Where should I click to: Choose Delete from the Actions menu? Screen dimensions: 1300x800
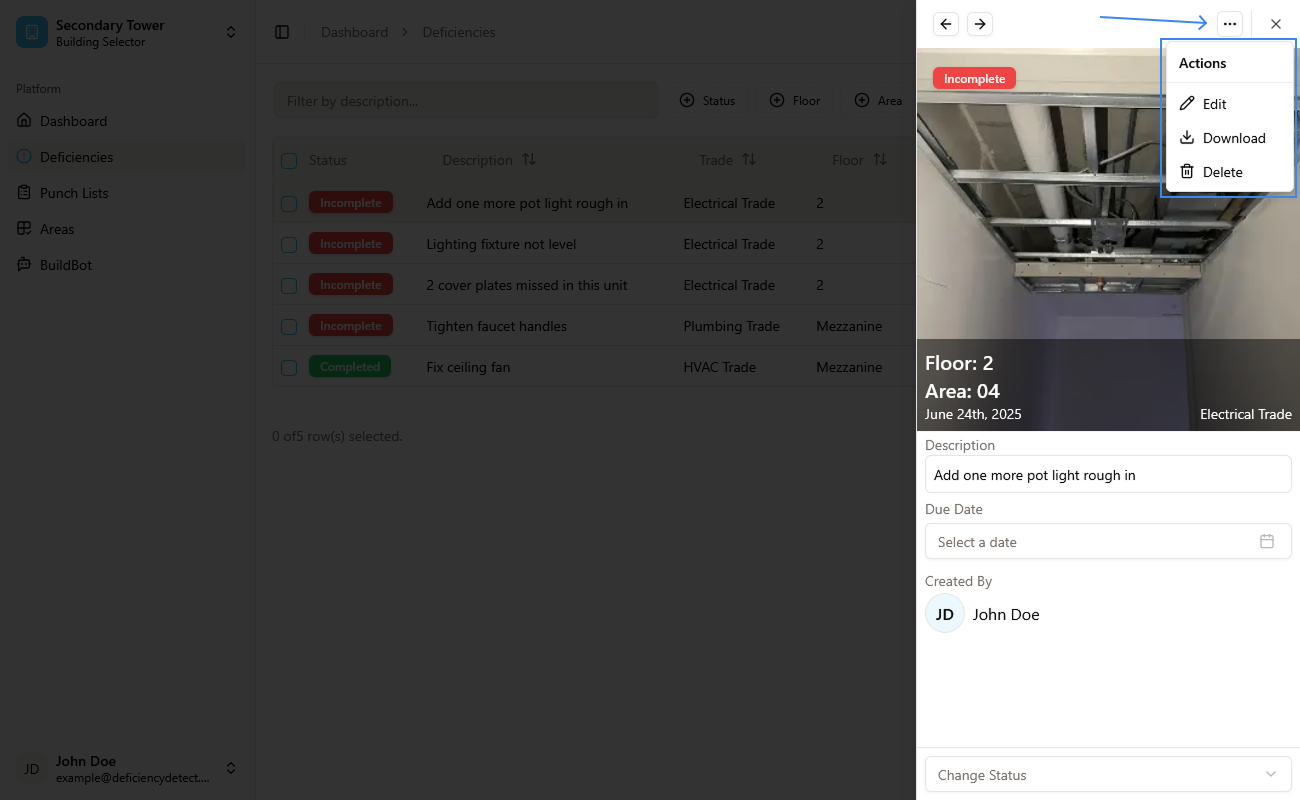(x=1230, y=172)
